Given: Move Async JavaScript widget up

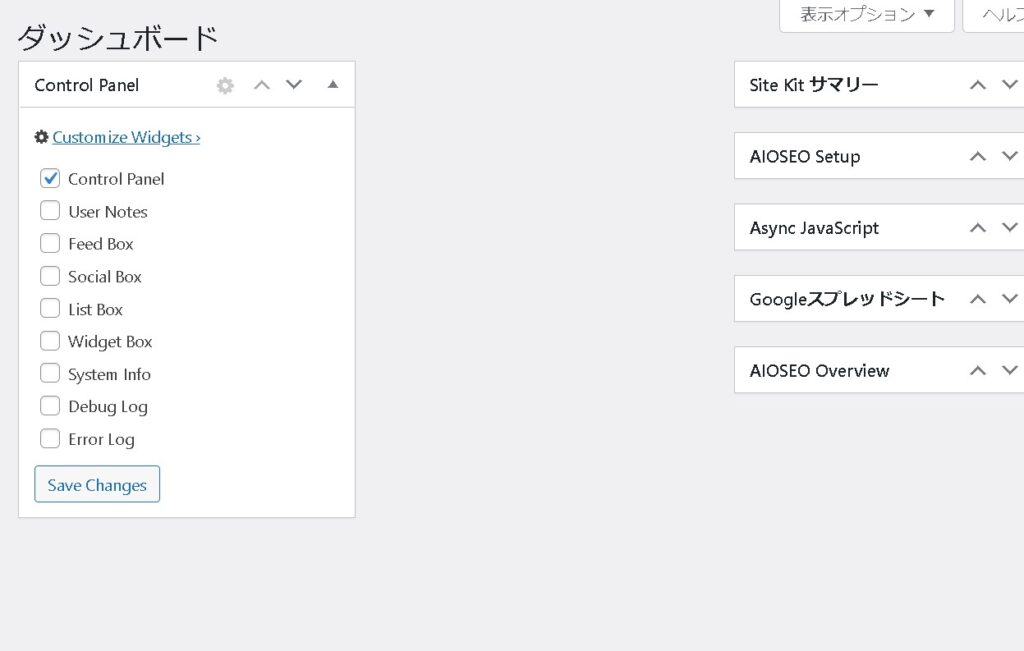Looking at the screenshot, I should point(978,228).
